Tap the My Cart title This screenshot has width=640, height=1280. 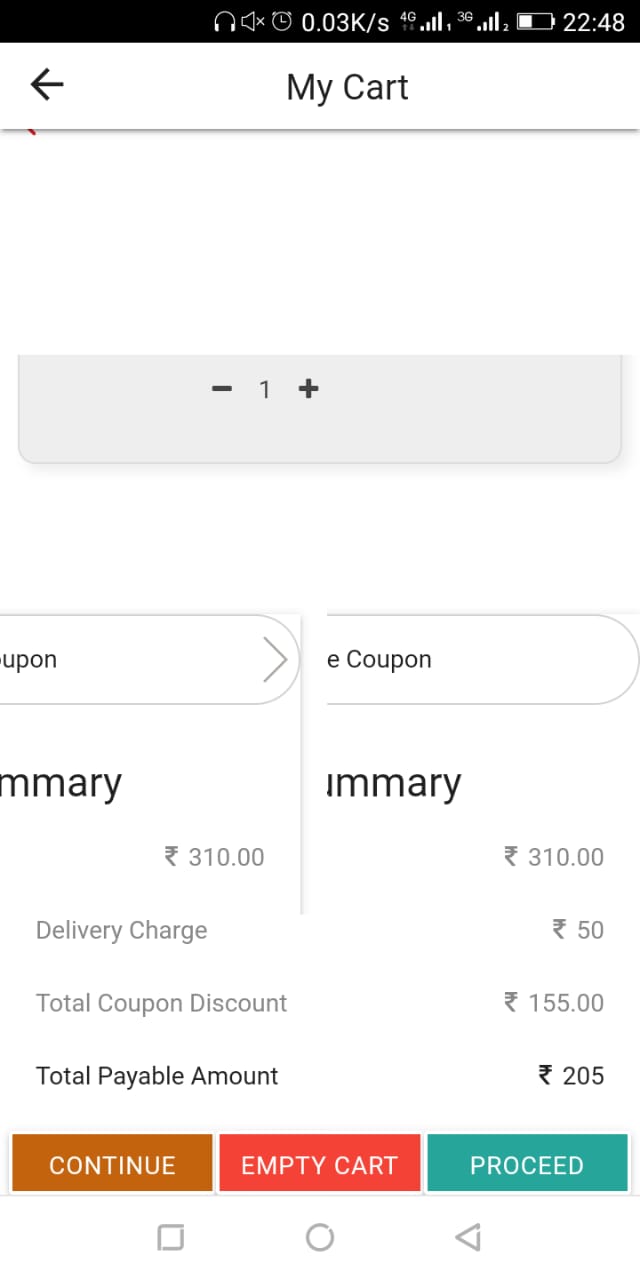tap(347, 88)
